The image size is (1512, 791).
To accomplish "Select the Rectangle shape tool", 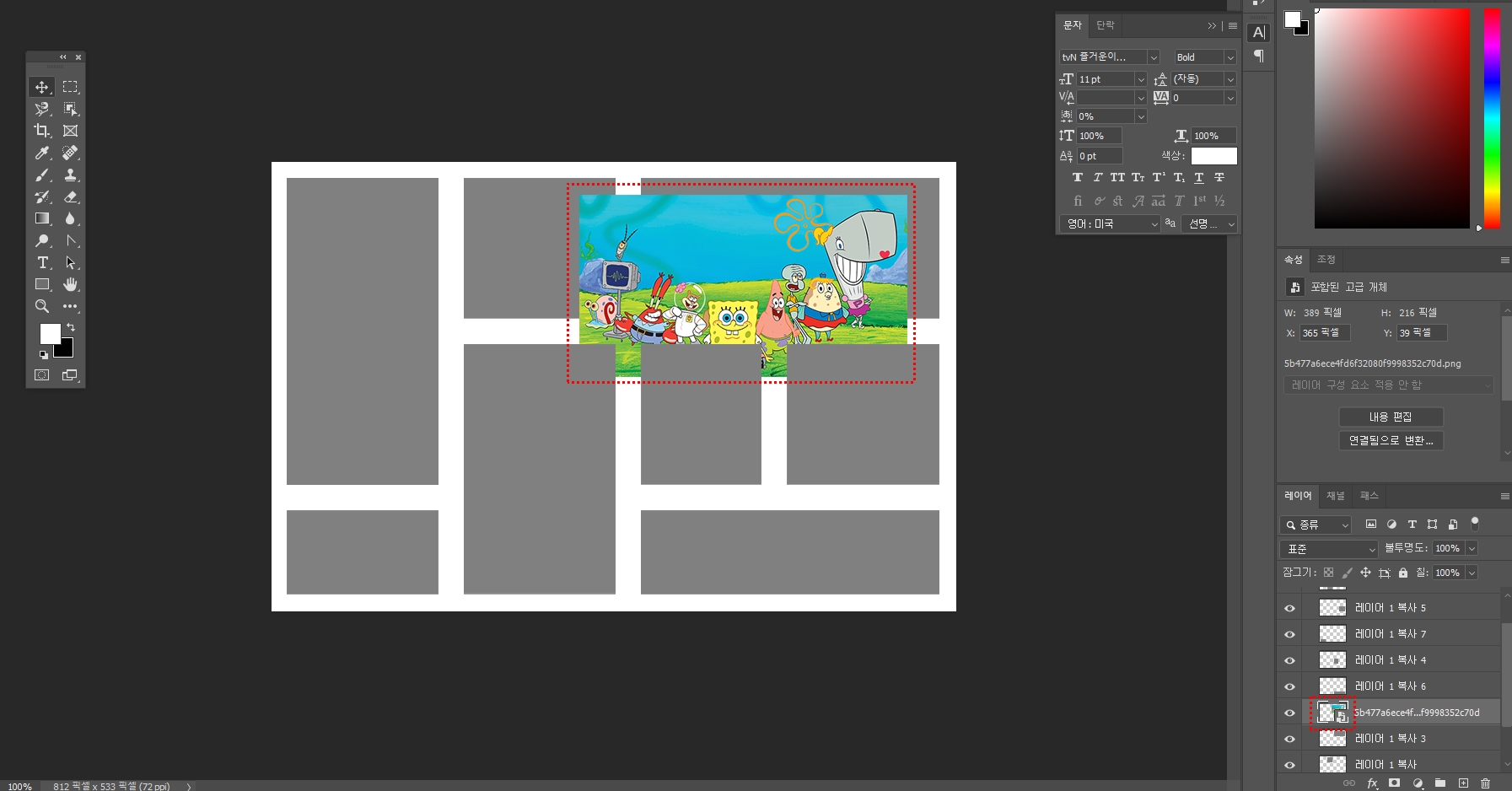I will (41, 284).
